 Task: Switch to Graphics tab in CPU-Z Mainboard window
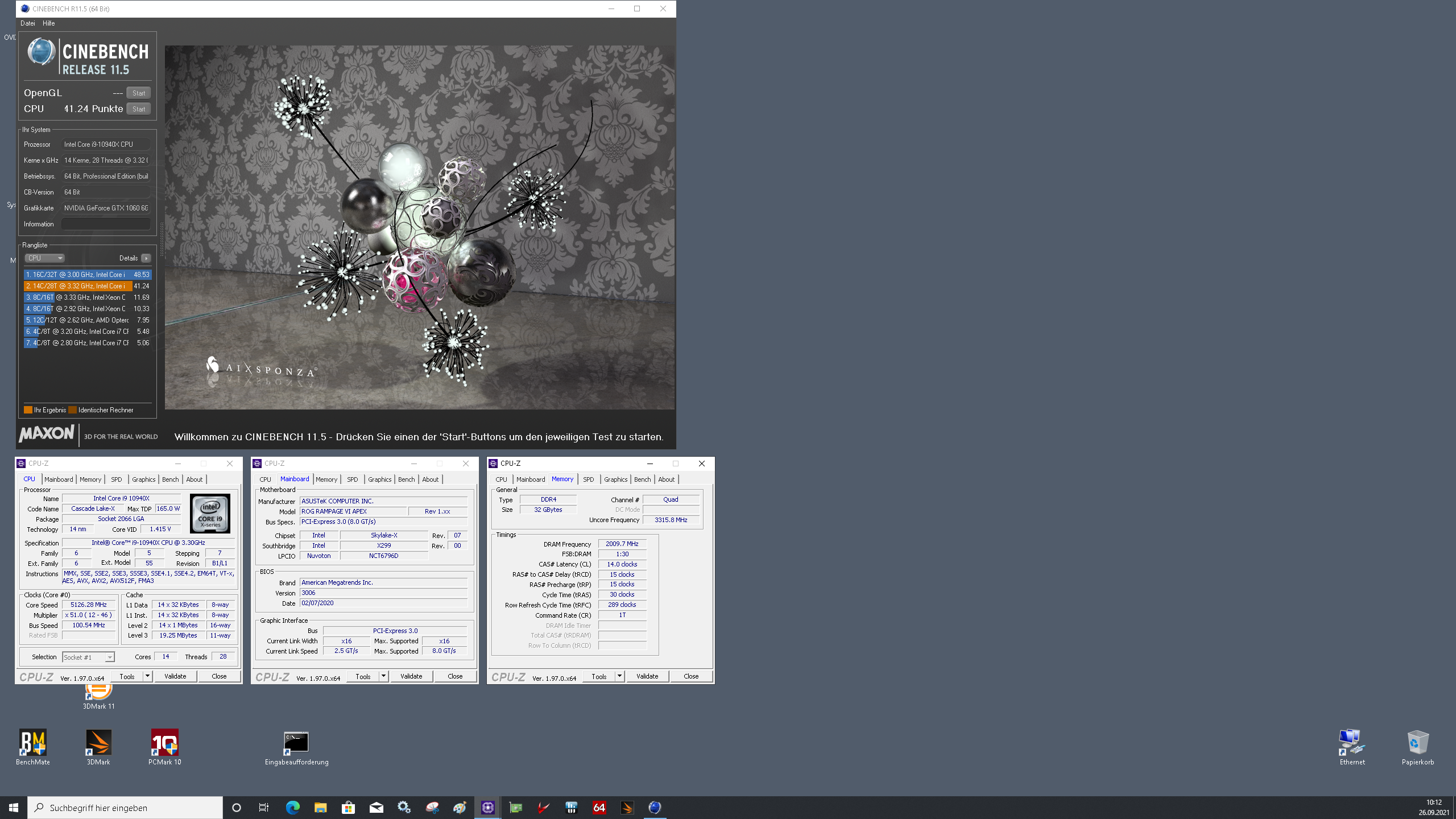[x=379, y=479]
